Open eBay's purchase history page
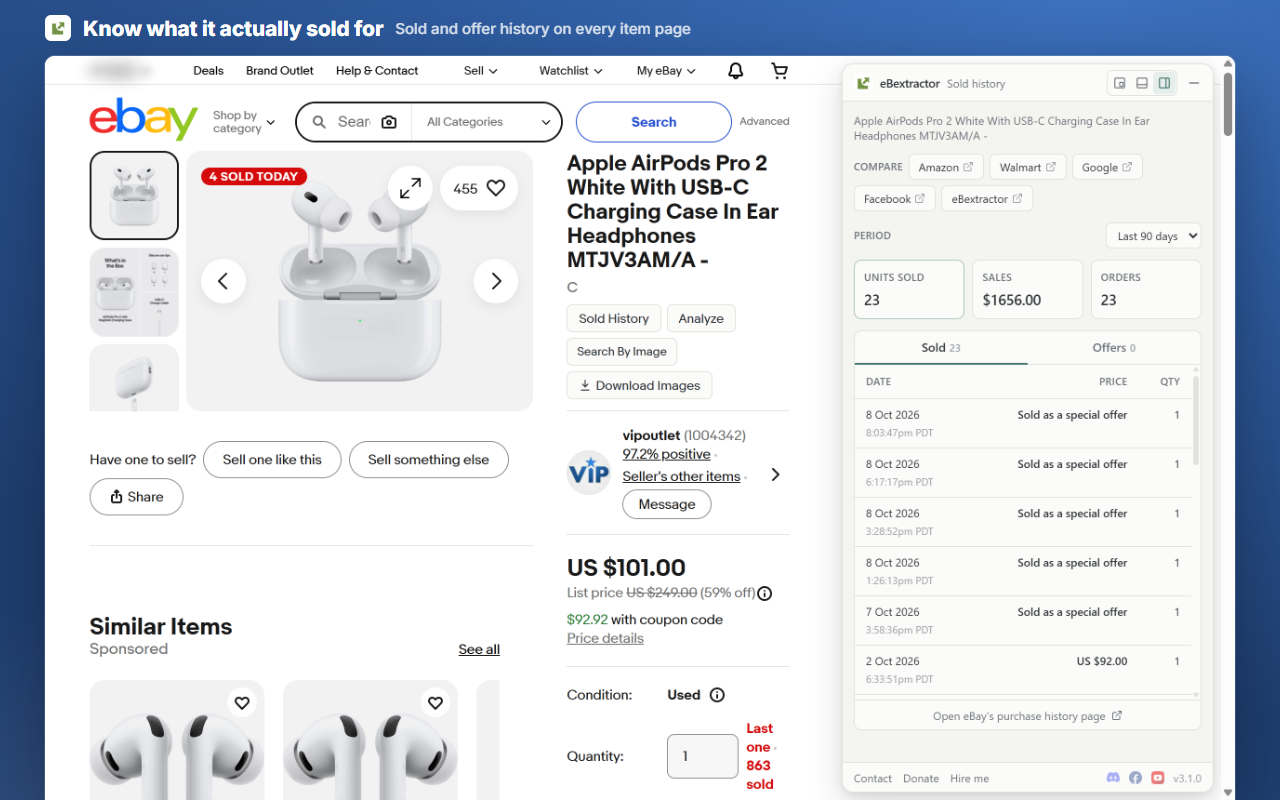 point(1027,716)
